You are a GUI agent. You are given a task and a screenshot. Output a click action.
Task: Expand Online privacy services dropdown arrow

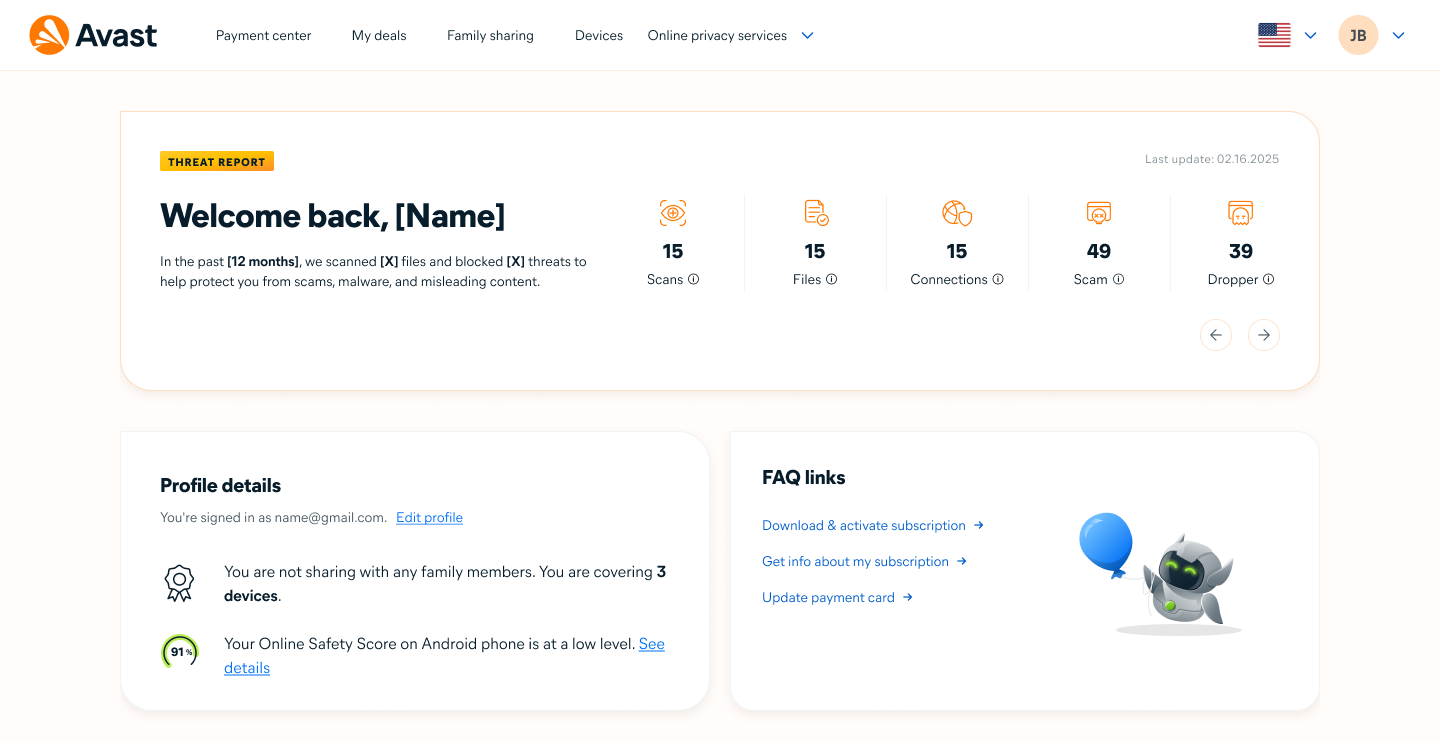(808, 36)
